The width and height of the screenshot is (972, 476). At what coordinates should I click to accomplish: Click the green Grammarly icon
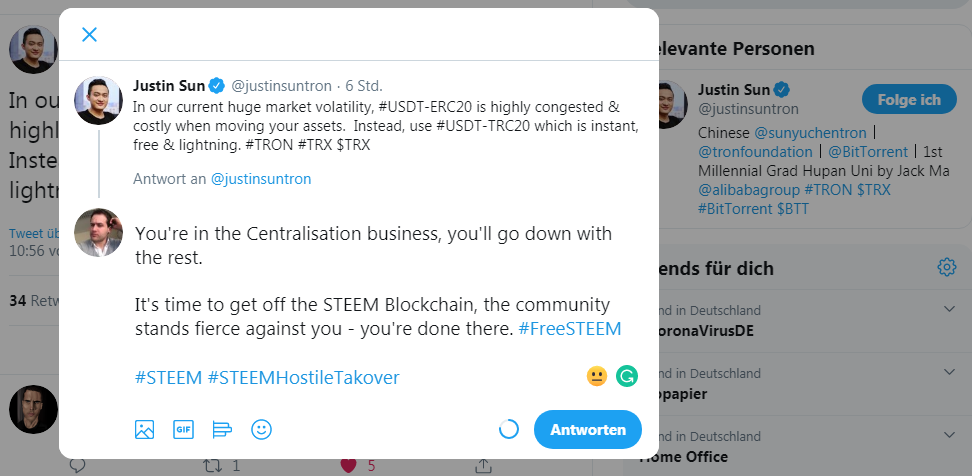pyautogui.click(x=627, y=376)
